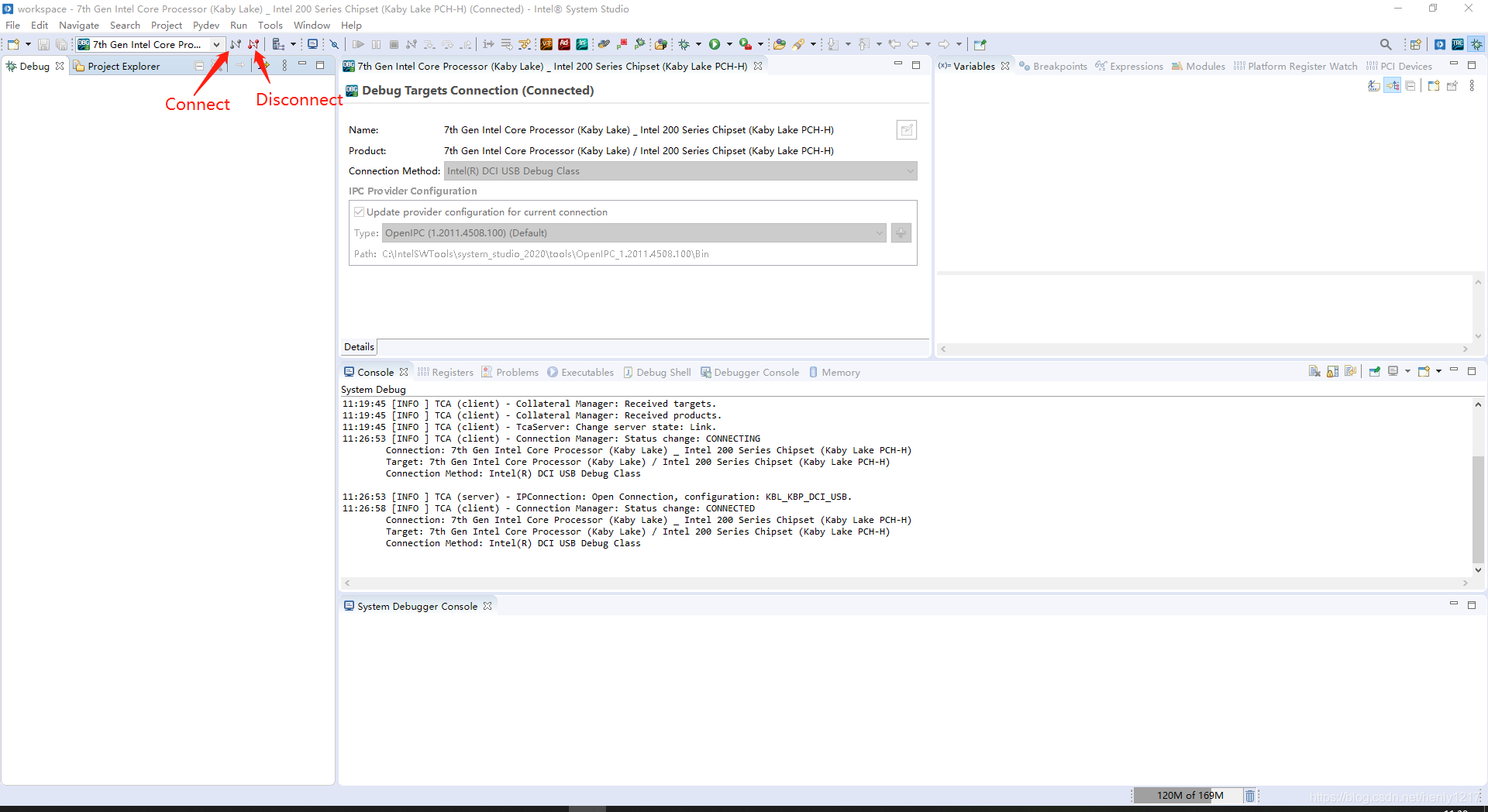Click the Console horizontal scrollbar

905,583
